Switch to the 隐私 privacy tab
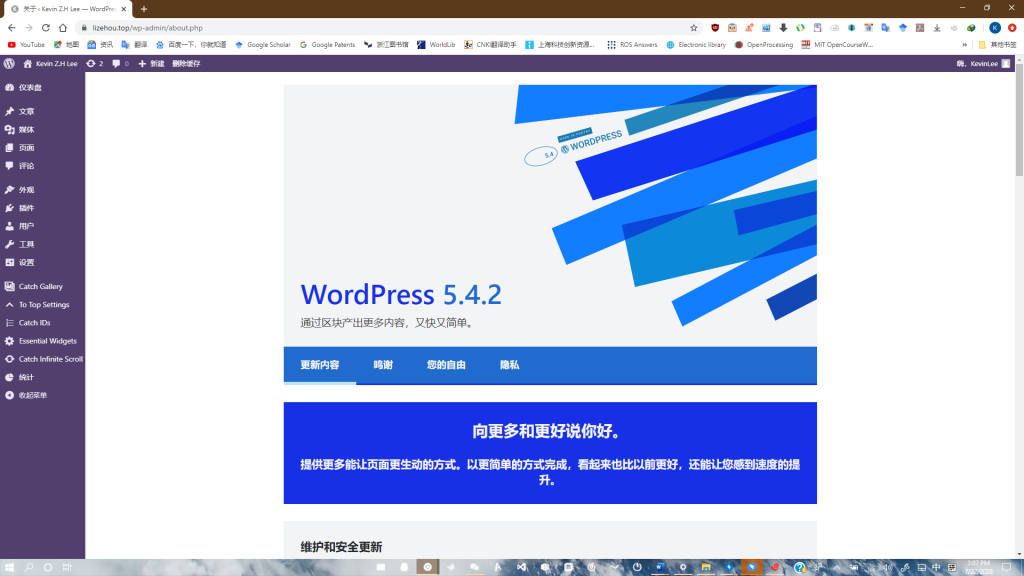 509,365
